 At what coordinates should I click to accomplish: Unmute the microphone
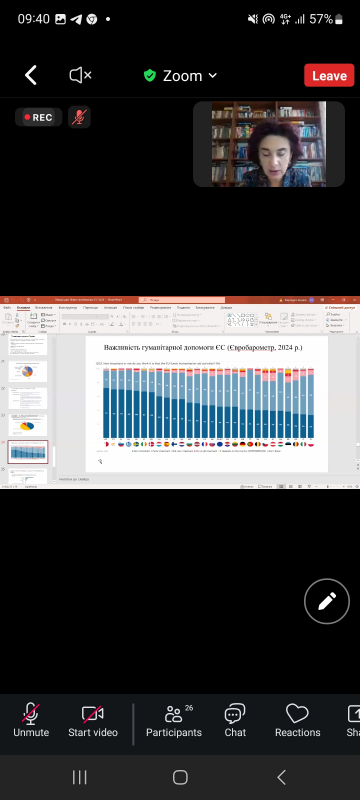click(x=31, y=720)
